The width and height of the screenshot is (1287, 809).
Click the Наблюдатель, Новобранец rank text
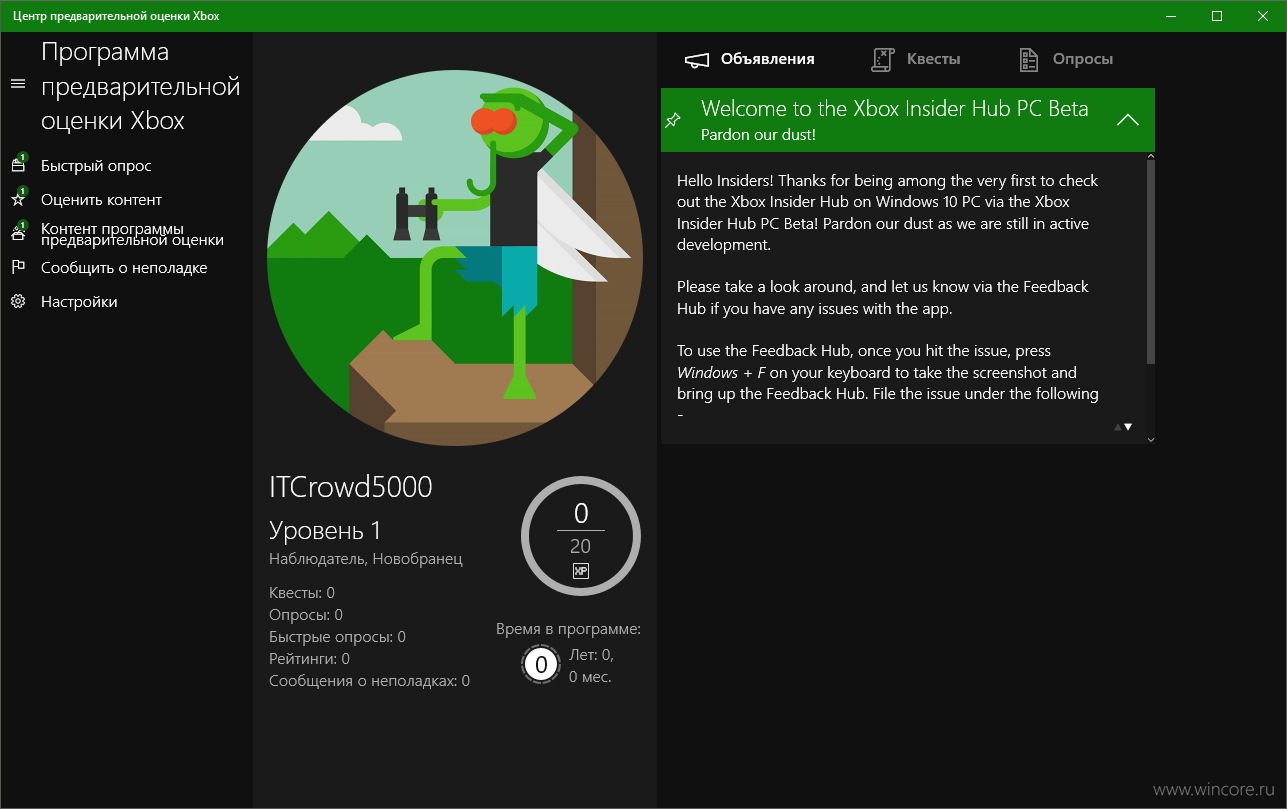(366, 559)
